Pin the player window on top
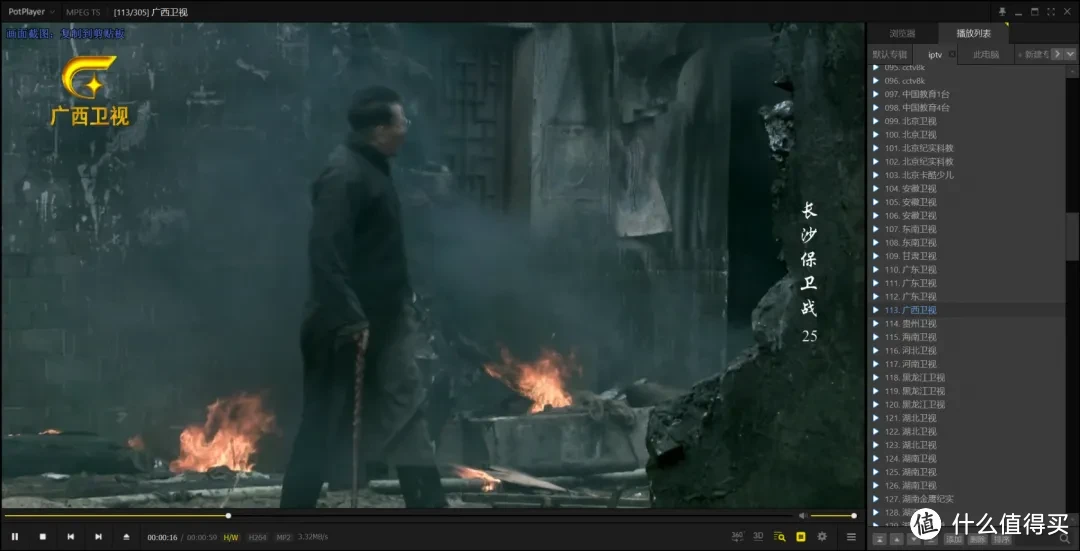Screen dimensions: 1080x551 (x=1002, y=11)
